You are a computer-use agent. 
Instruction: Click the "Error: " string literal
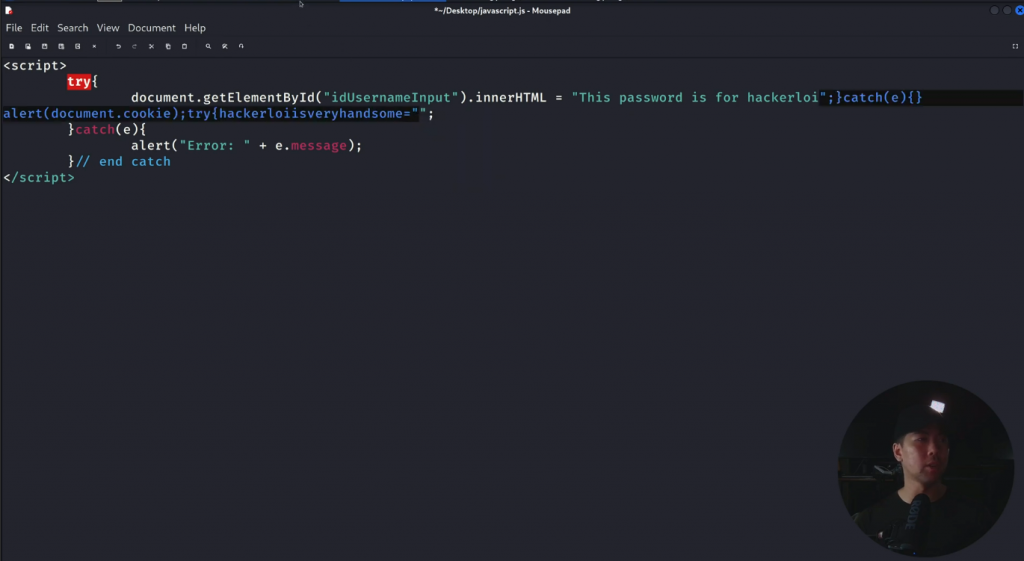215,146
